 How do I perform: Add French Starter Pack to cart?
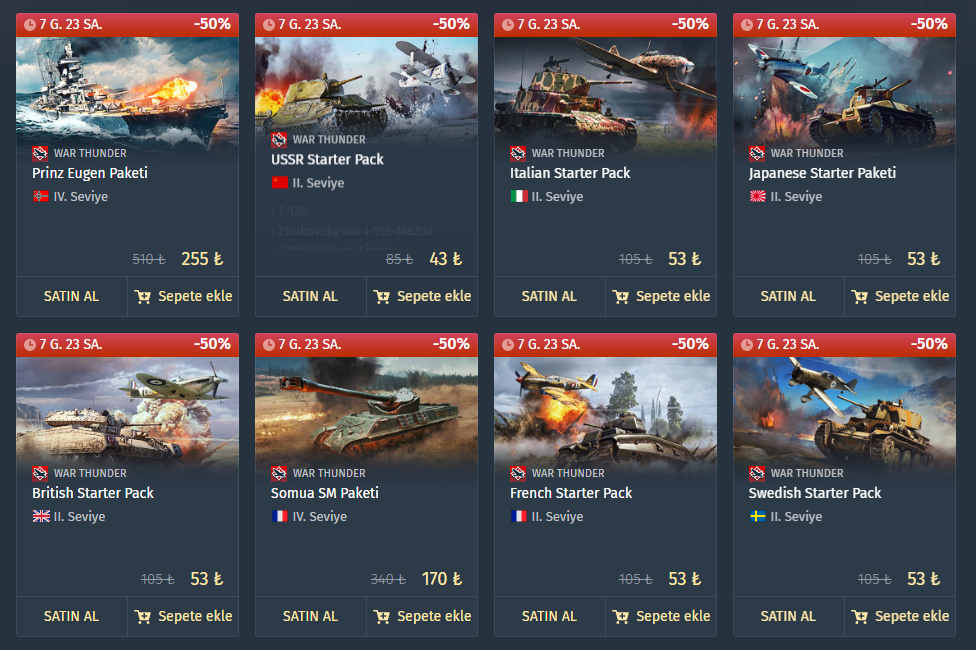[661, 616]
